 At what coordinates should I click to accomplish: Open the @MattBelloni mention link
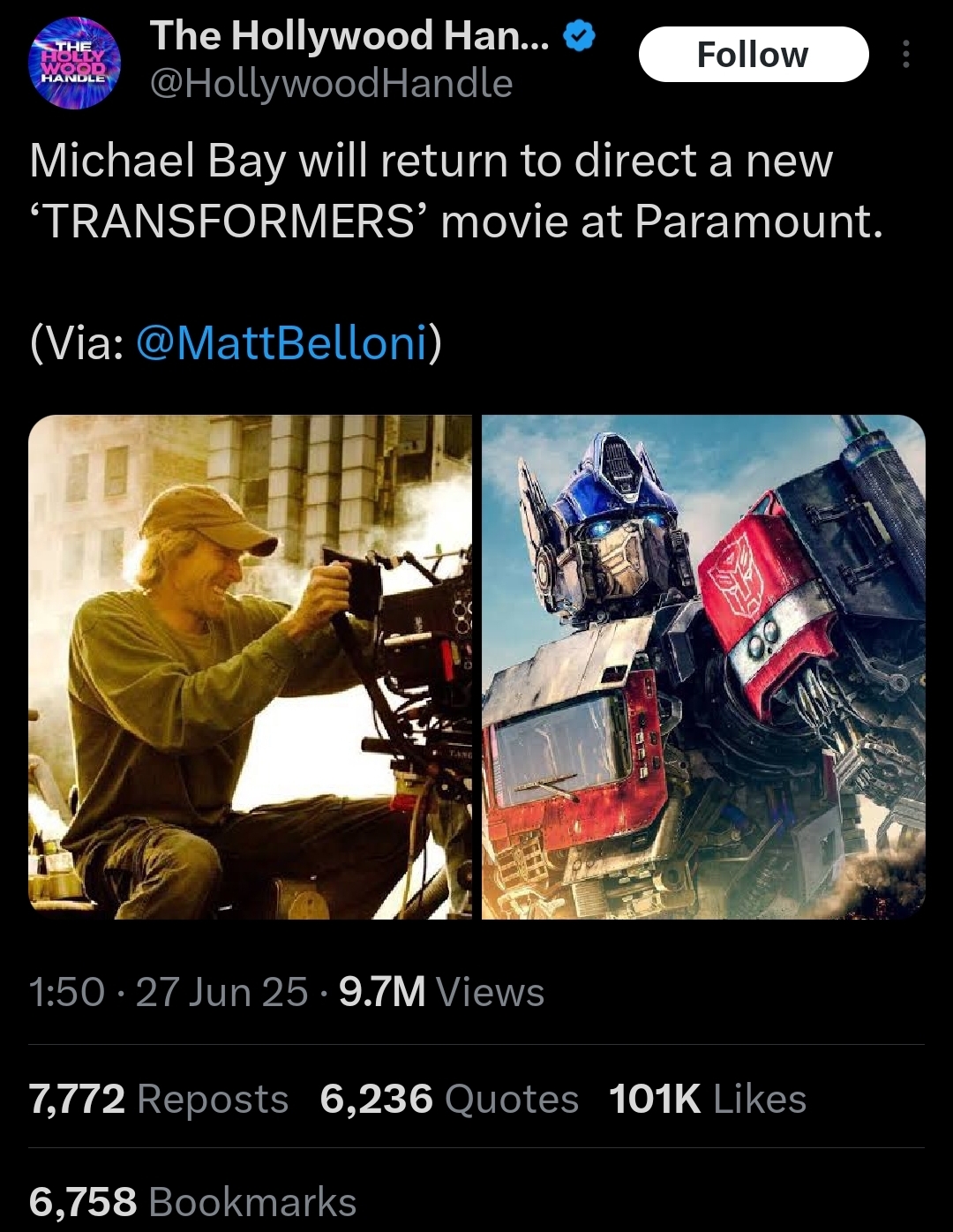[x=281, y=342]
